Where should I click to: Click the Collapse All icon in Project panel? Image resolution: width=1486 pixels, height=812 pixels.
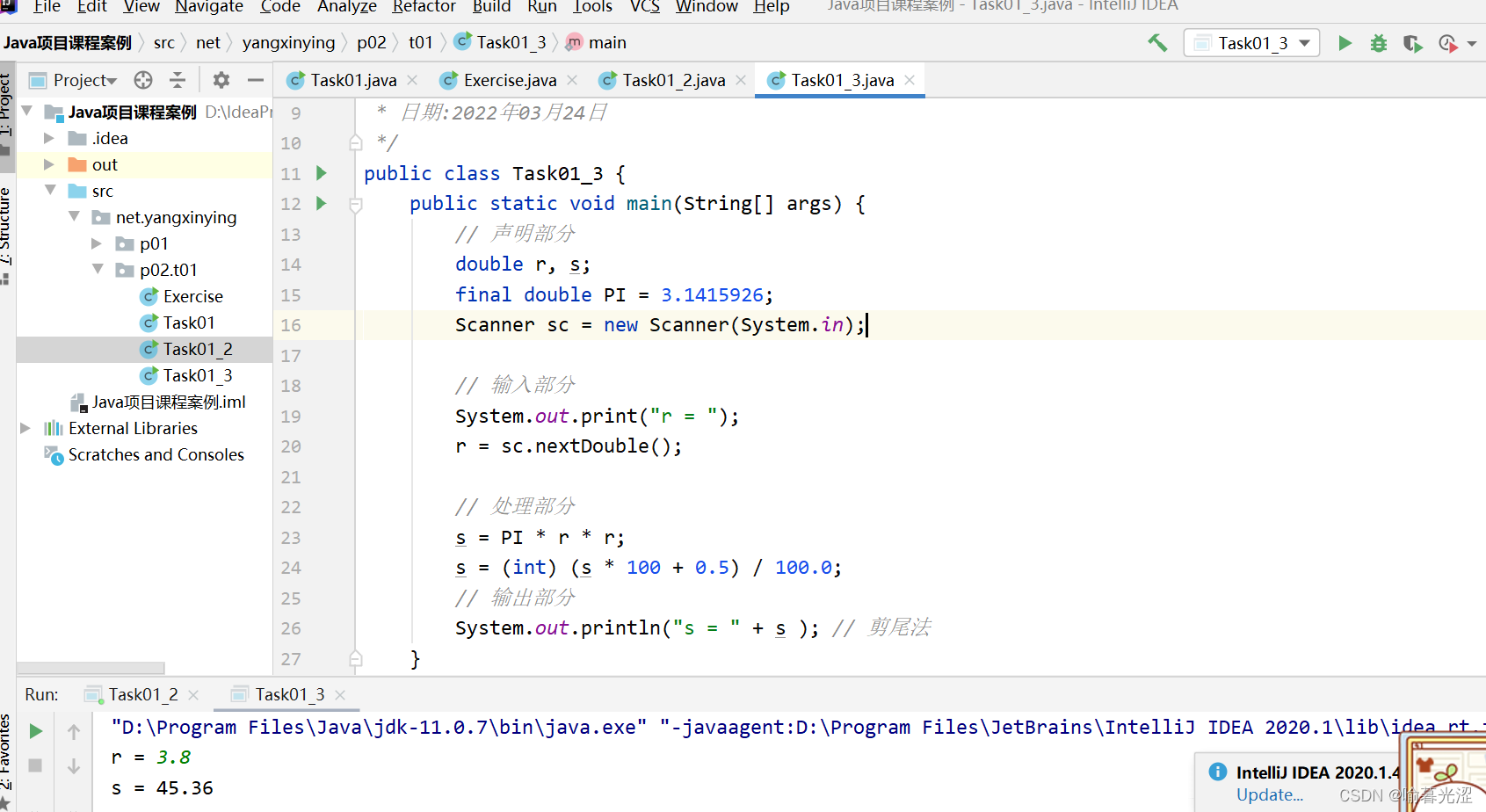tap(178, 80)
